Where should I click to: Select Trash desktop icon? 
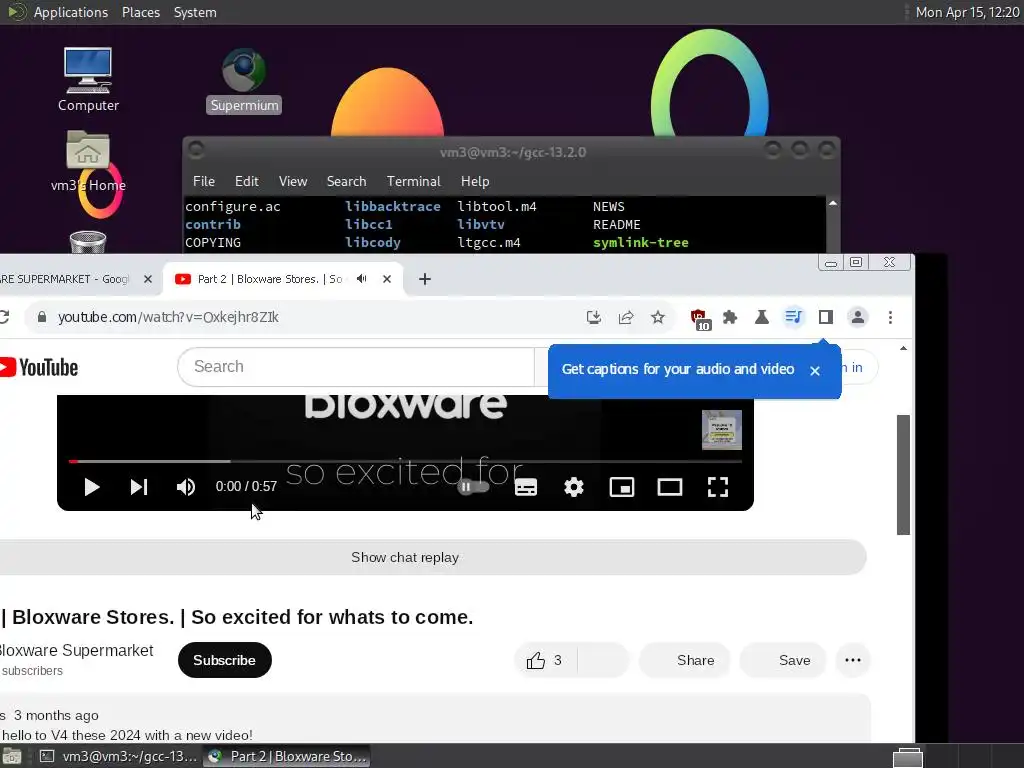[x=88, y=242]
